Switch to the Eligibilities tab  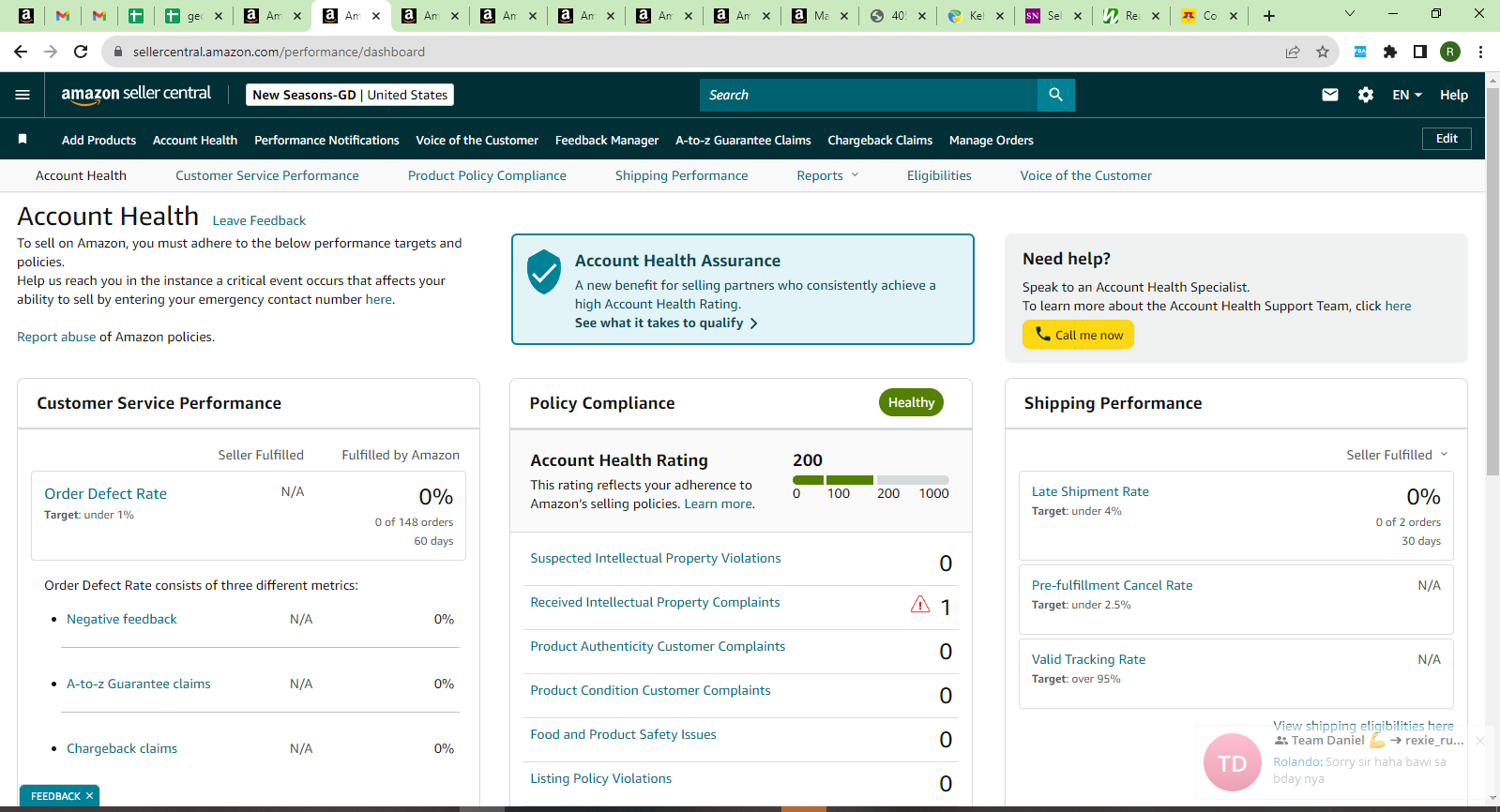939,175
